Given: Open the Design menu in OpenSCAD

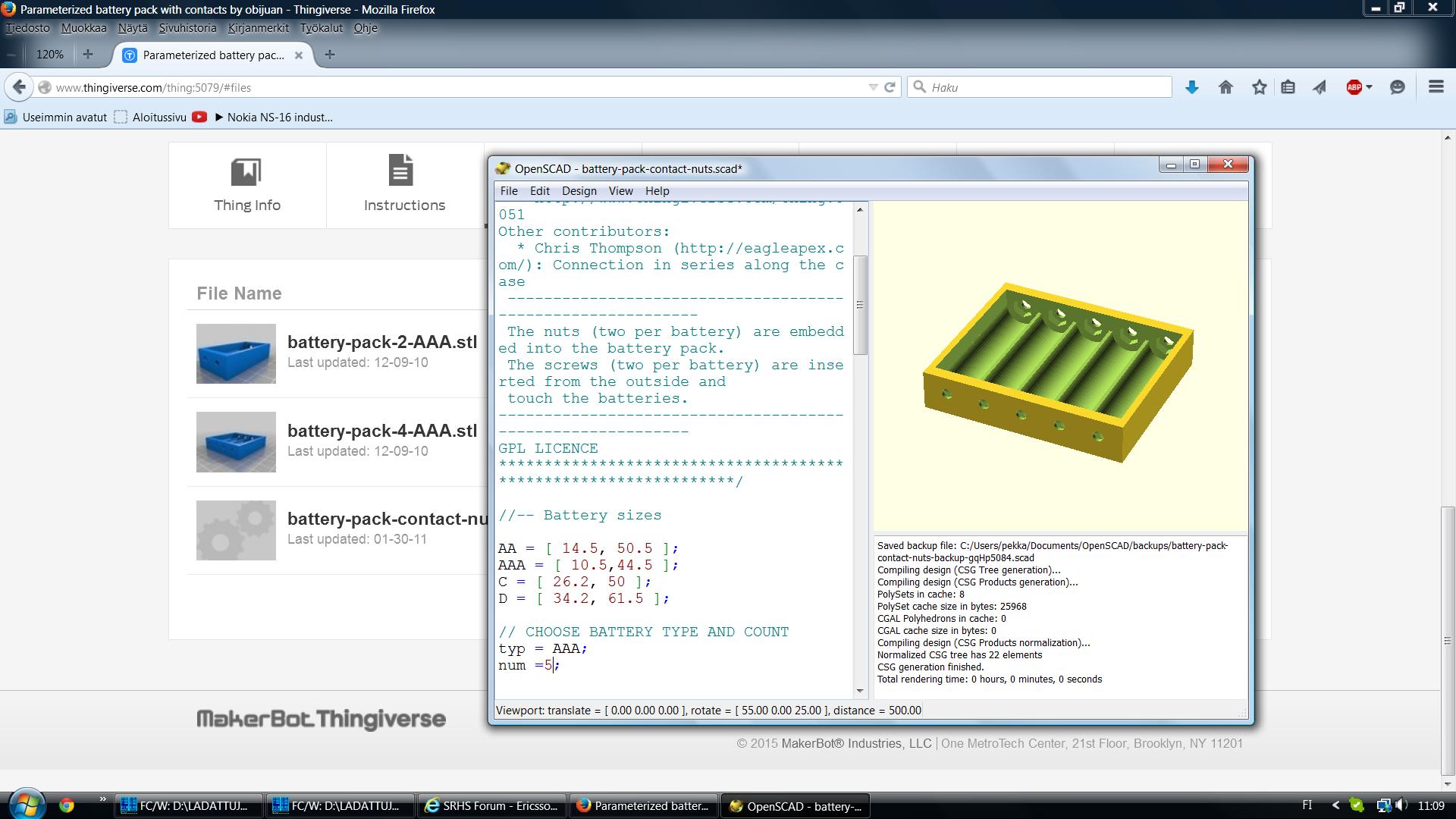Looking at the screenshot, I should click(x=579, y=191).
